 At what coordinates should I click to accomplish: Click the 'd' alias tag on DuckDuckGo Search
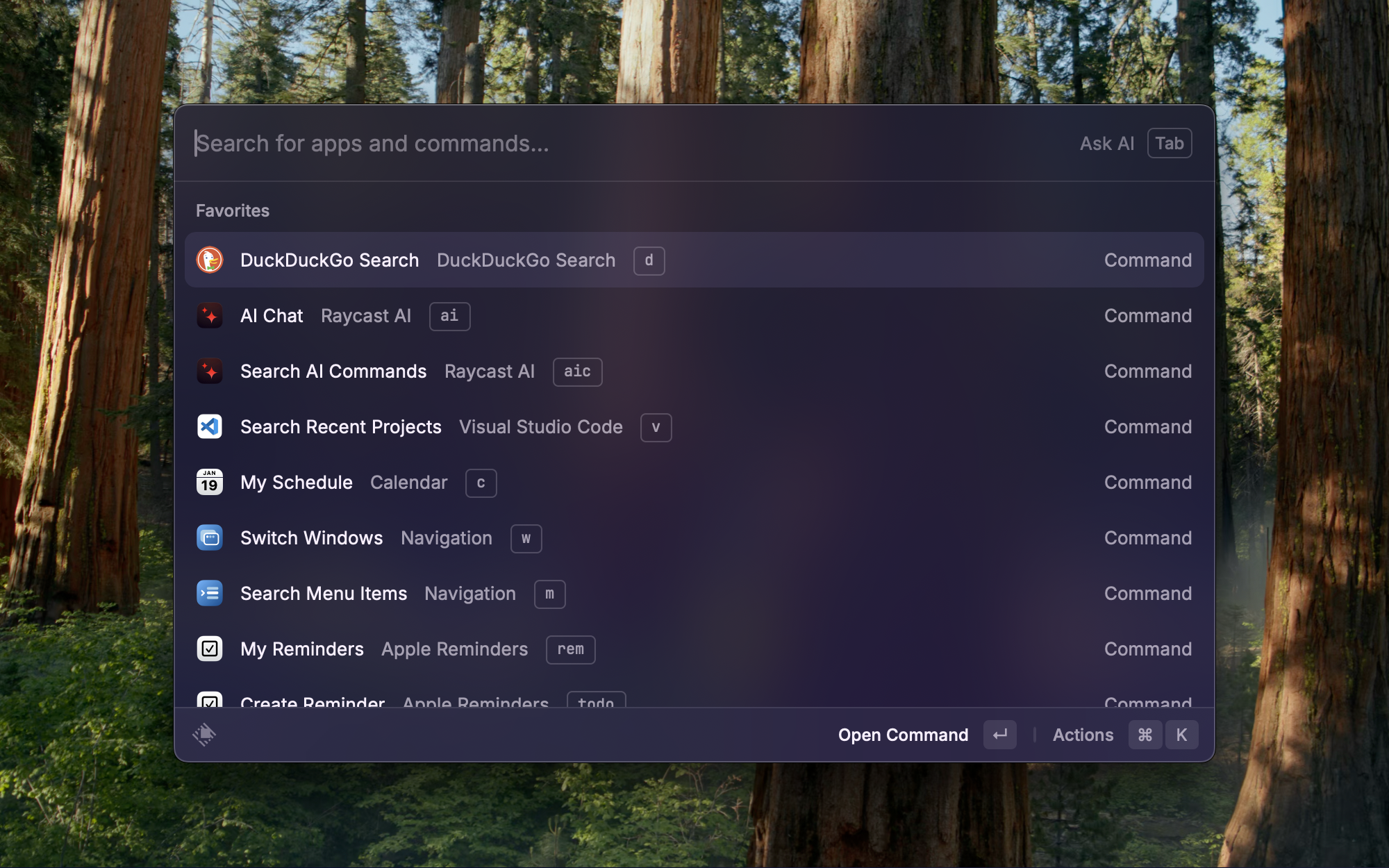[x=649, y=260]
